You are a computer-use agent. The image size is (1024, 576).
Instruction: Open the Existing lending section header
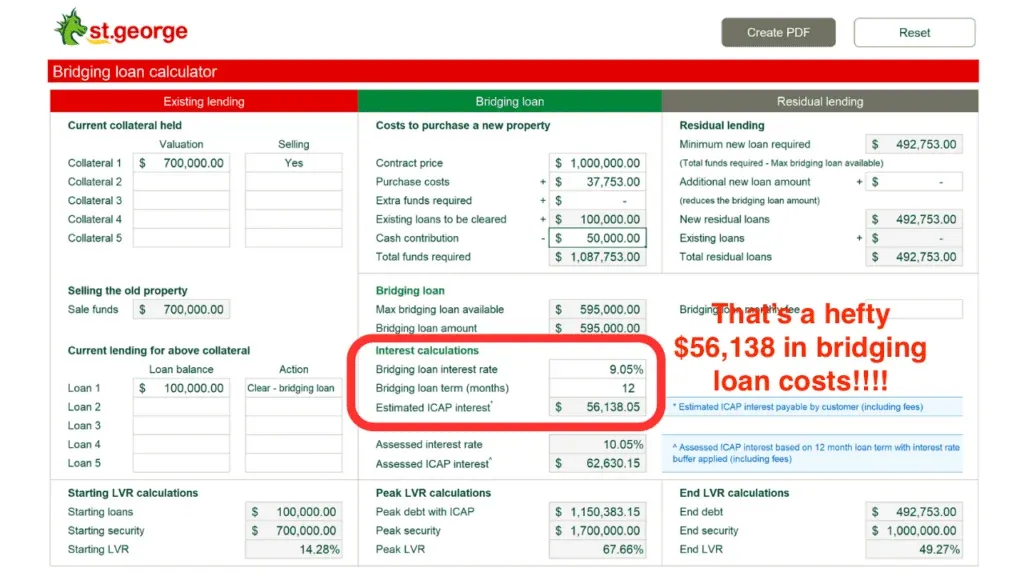point(204,101)
